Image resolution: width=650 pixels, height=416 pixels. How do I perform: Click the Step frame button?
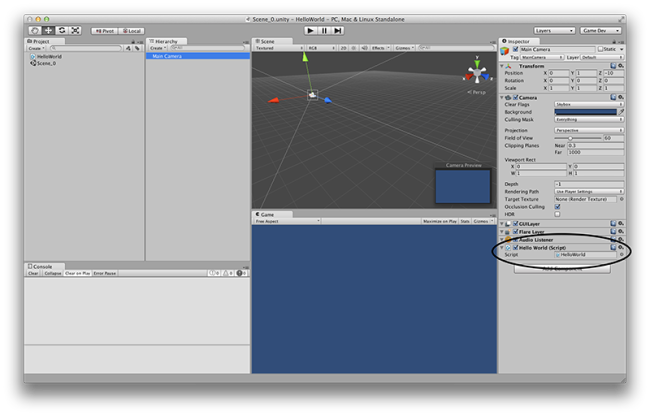(x=338, y=30)
